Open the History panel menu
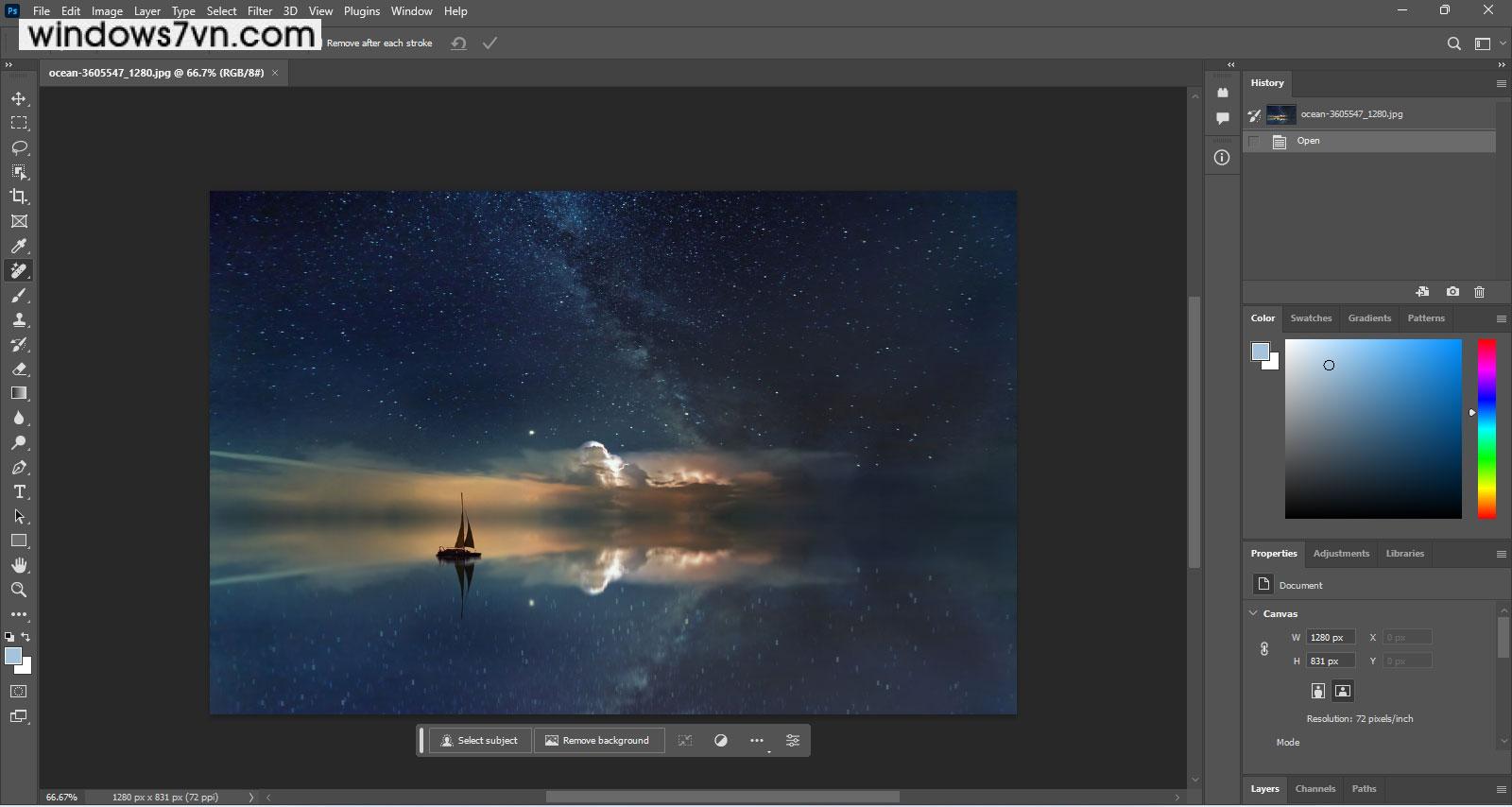The width and height of the screenshot is (1512, 807). point(1501,83)
